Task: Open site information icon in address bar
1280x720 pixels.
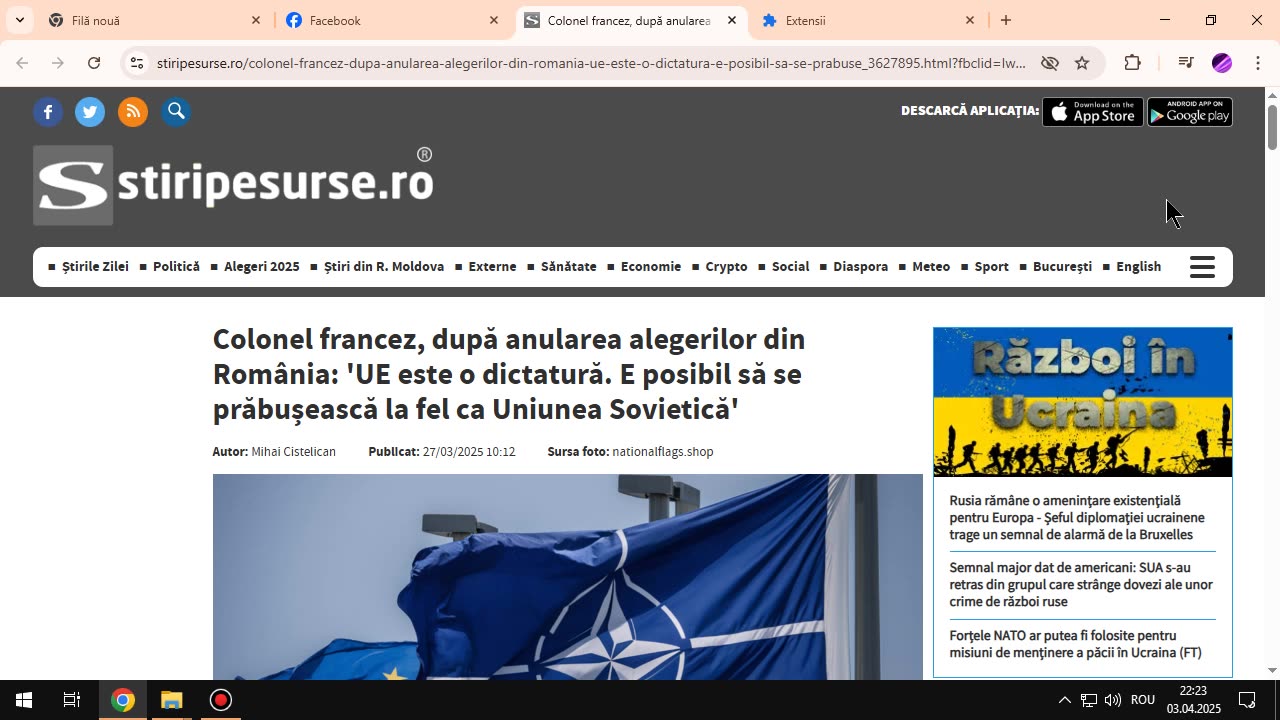Action: coord(137,63)
